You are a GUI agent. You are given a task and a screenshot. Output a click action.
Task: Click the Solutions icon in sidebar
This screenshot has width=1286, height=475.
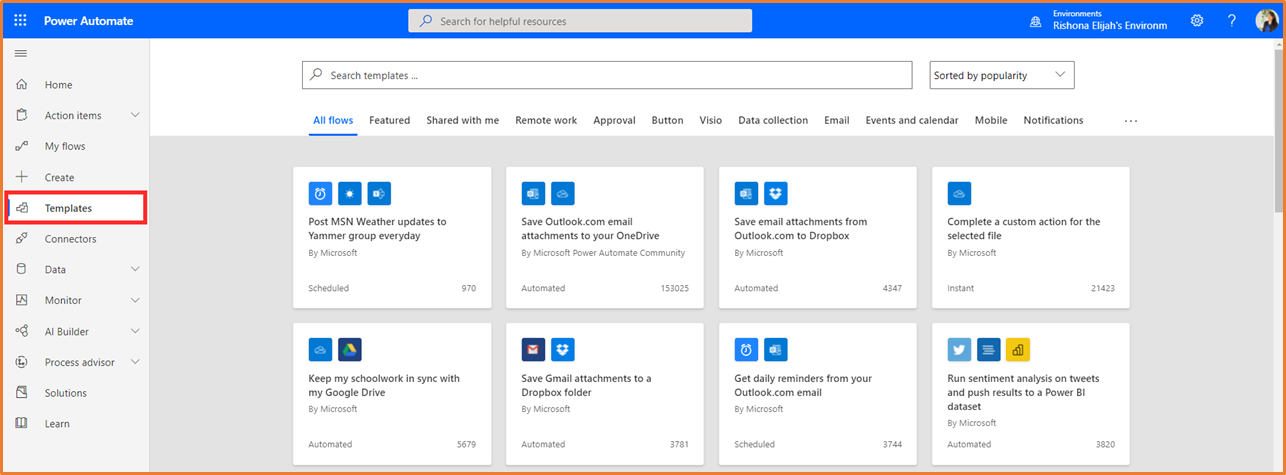22,393
